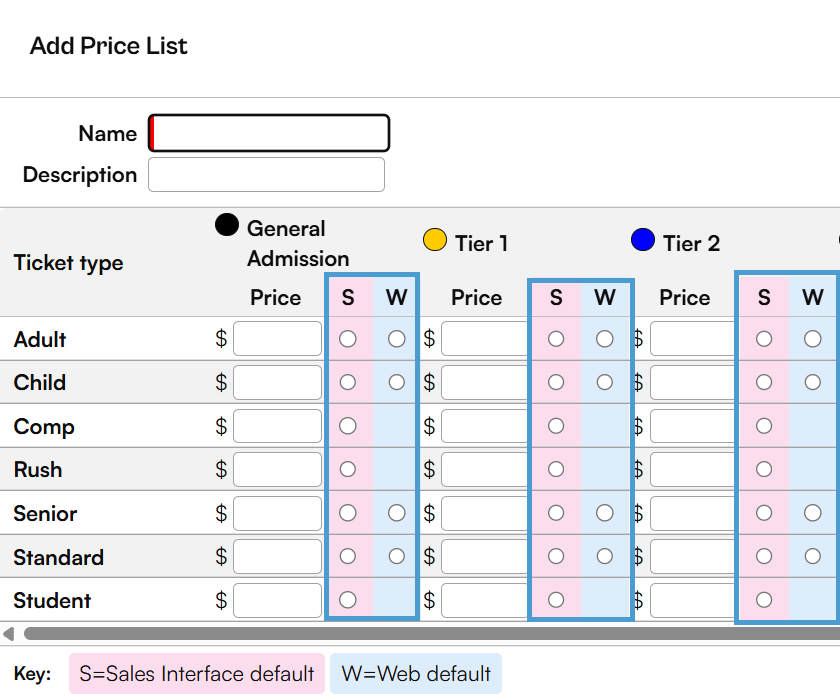Click the Adult Tier 2 price field
840x700 pixels.
(693, 338)
